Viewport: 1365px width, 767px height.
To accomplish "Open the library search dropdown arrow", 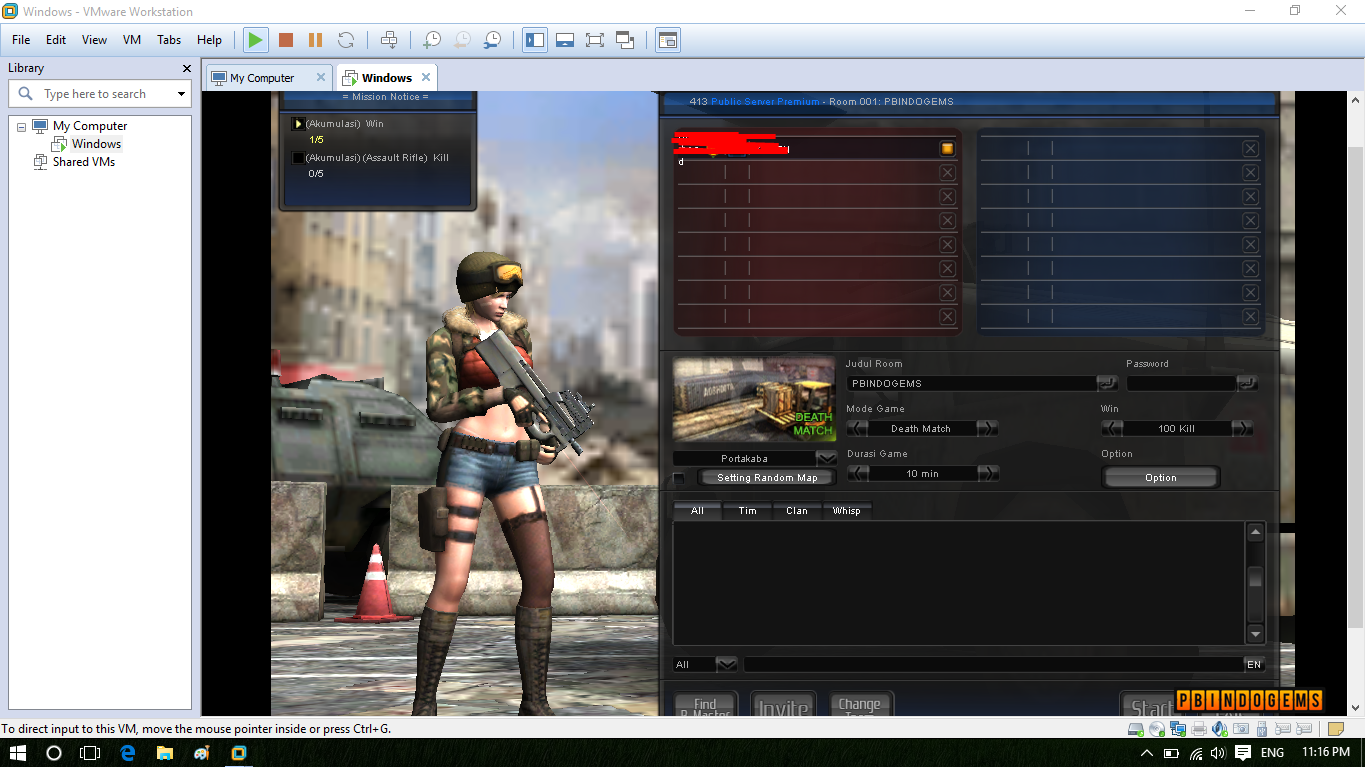I will tap(181, 94).
